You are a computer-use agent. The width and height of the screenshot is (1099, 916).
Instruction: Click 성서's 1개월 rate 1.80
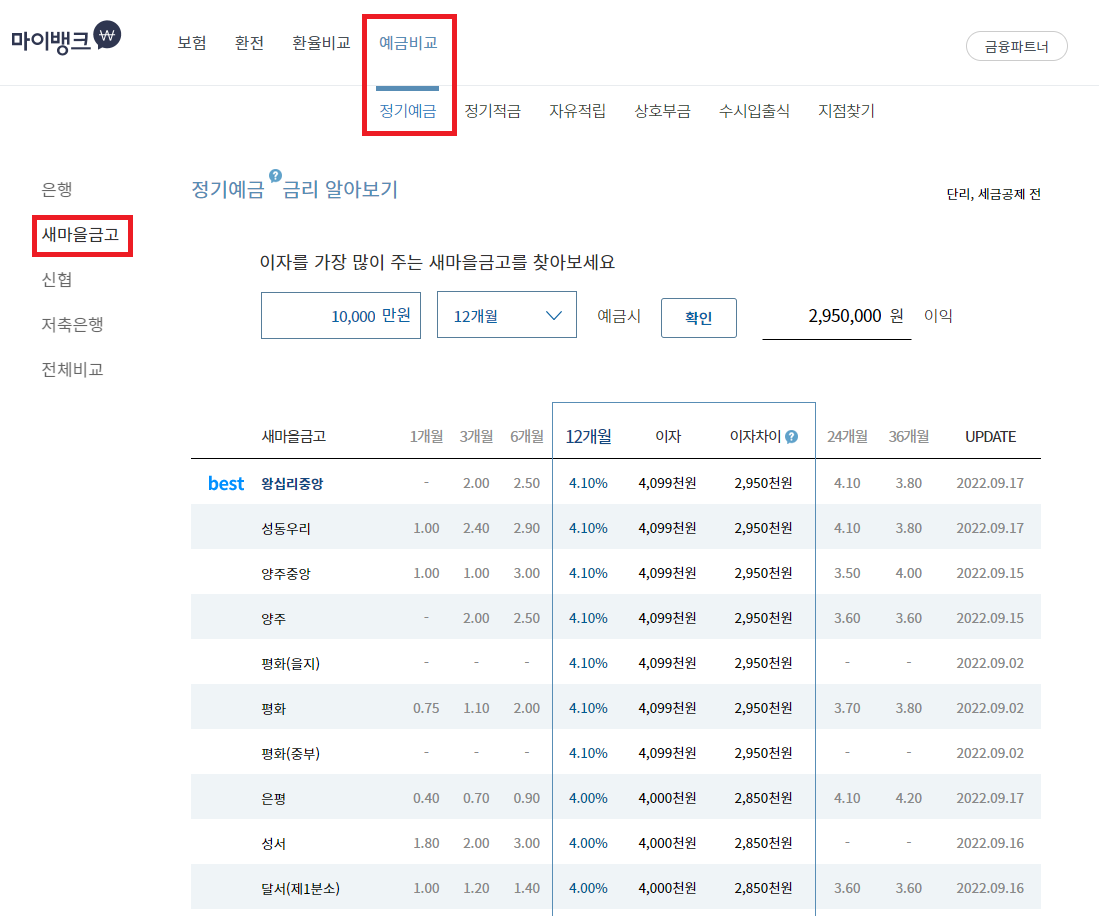[x=426, y=843]
